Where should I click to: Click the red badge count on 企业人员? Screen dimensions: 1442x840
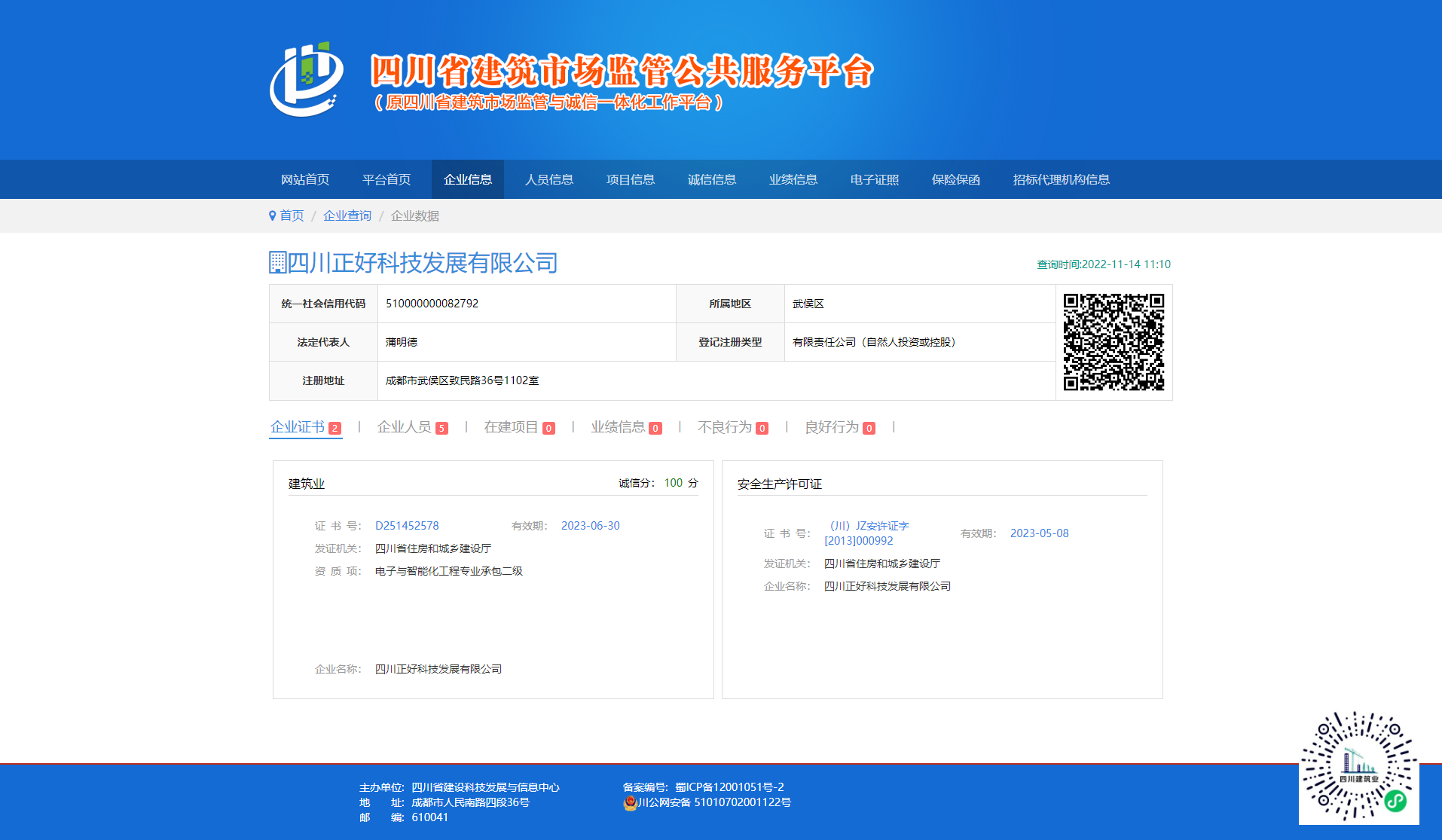click(x=442, y=429)
